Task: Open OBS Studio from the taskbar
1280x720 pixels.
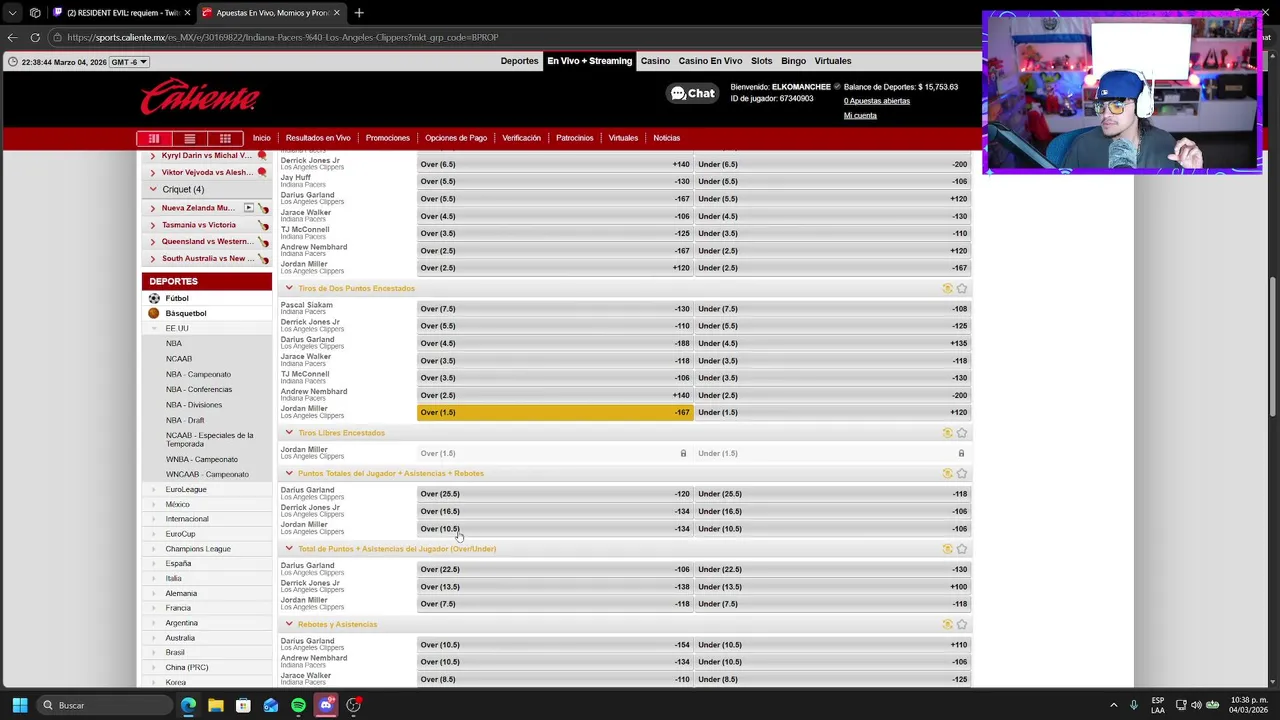Action: pyautogui.click(x=353, y=705)
